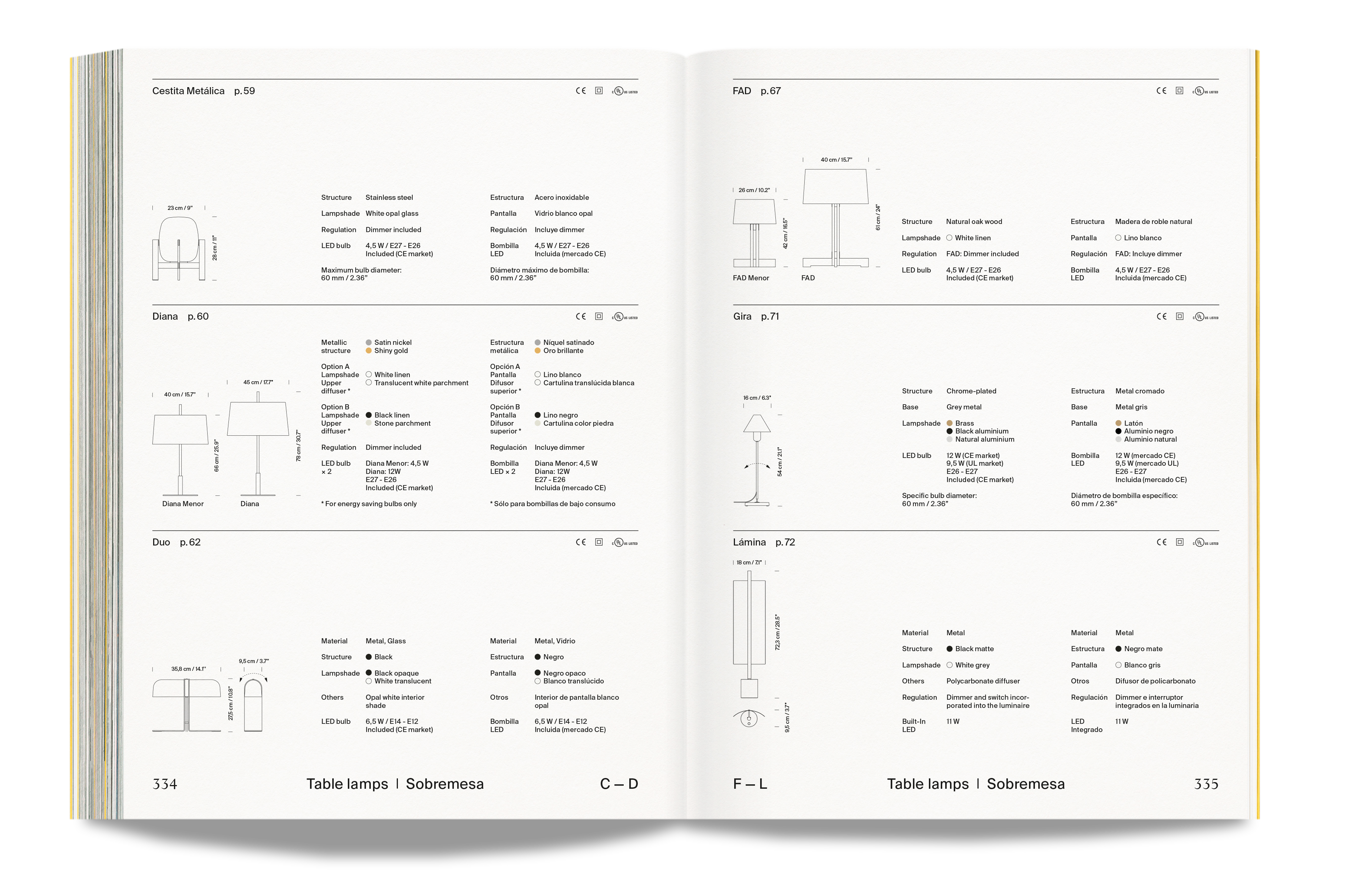1372x890 pixels.
Task: Click the 'FAD p.67' heading
Action: point(757,91)
